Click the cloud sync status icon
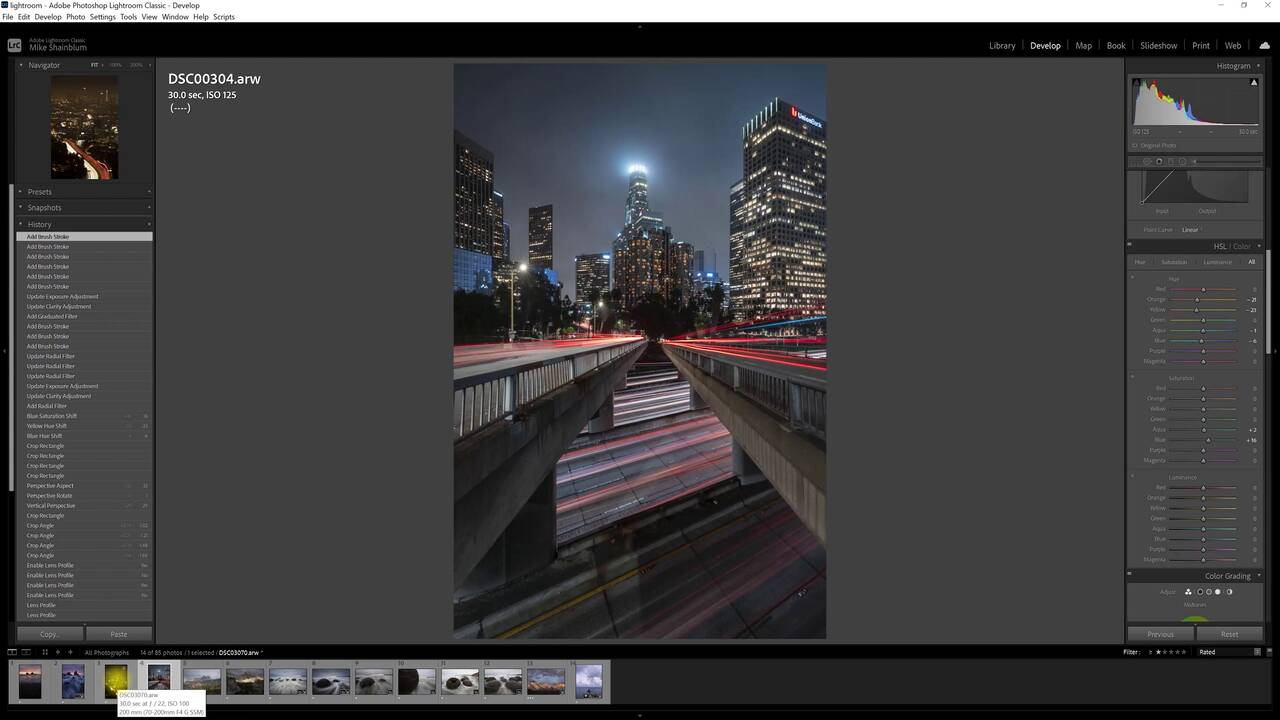The image size is (1280, 720). pyautogui.click(x=1264, y=45)
